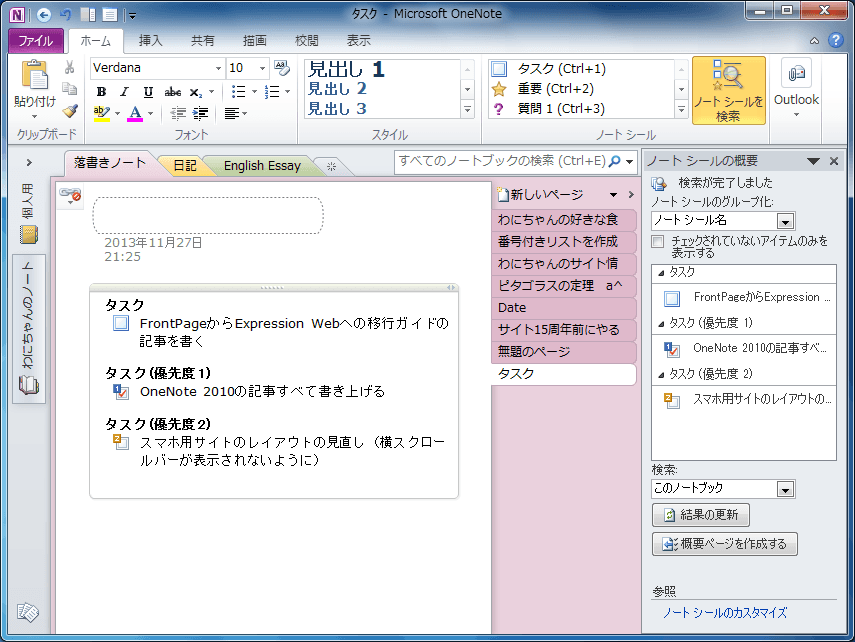Screen dimensions: 855x642
Task: Click the Copy icon in clipboard group
Action: 69,89
